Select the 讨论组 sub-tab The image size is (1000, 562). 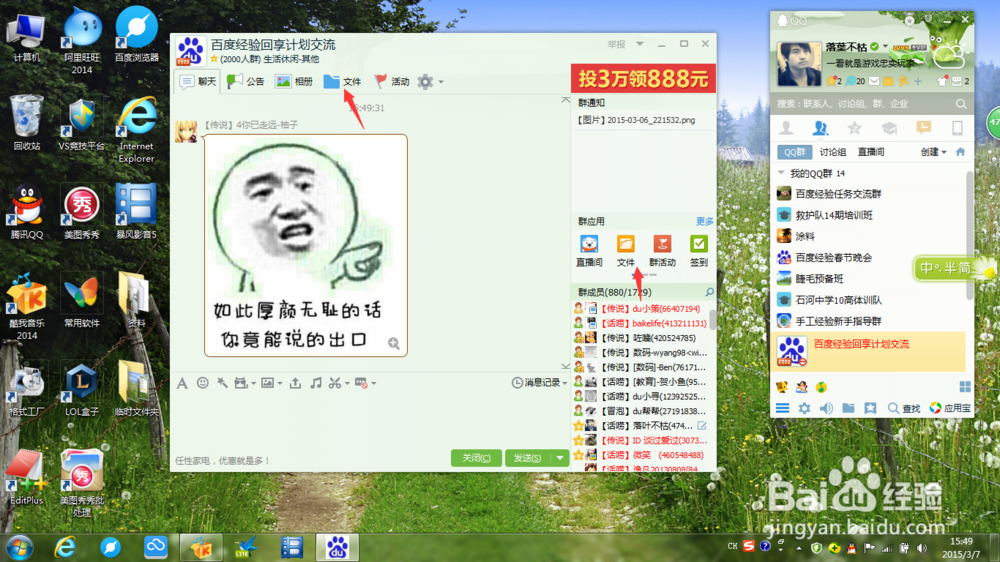833,152
